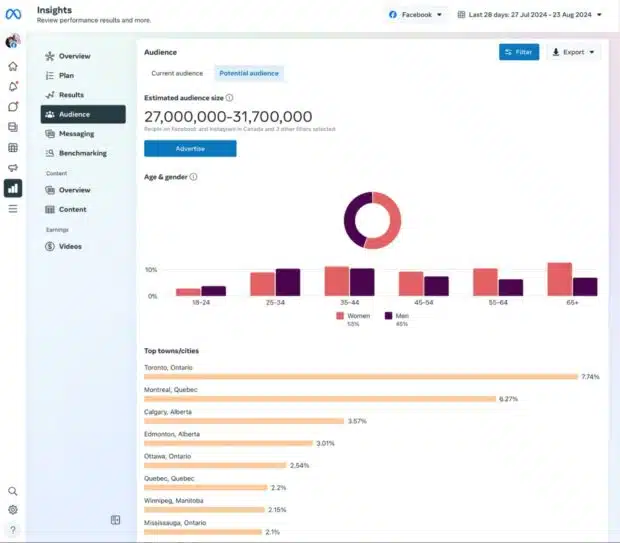Viewport: 620px width, 543px height.
Task: Click info icon beside Estimated audience size
Action: (229, 98)
